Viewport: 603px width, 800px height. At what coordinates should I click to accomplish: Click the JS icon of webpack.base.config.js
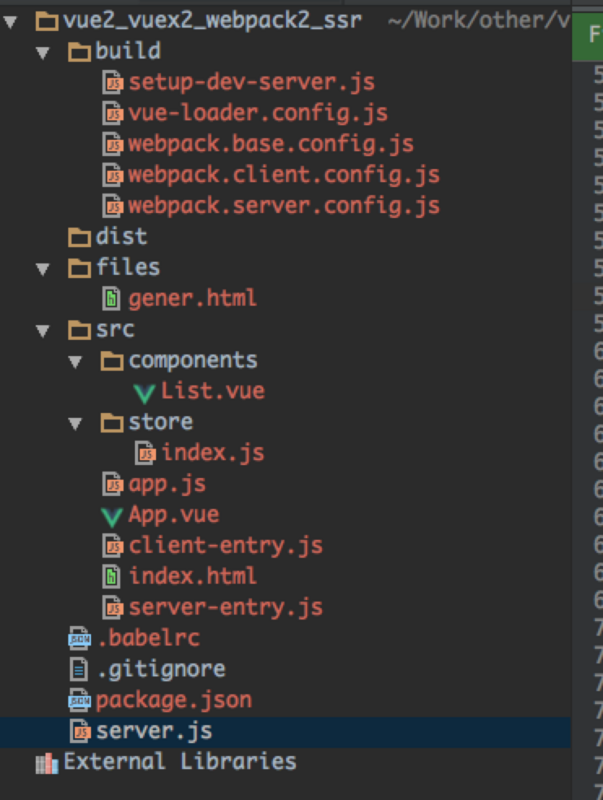point(113,144)
